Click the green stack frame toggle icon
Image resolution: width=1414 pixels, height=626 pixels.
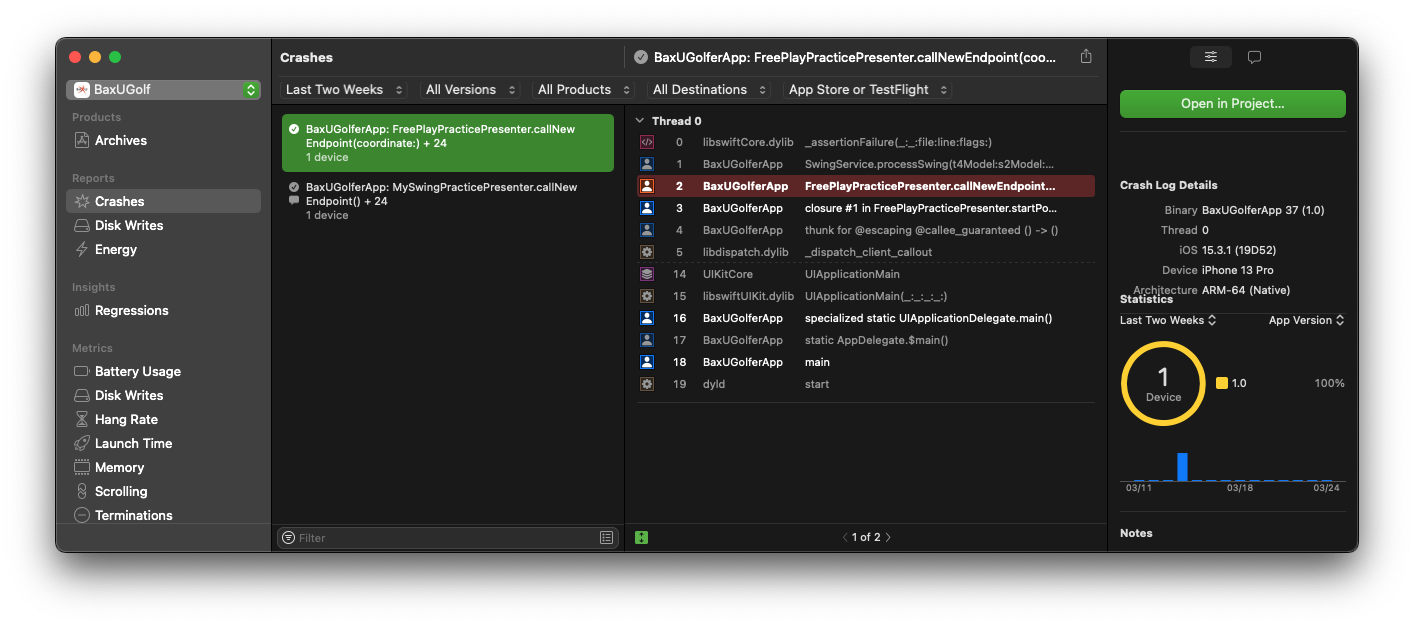click(x=642, y=537)
